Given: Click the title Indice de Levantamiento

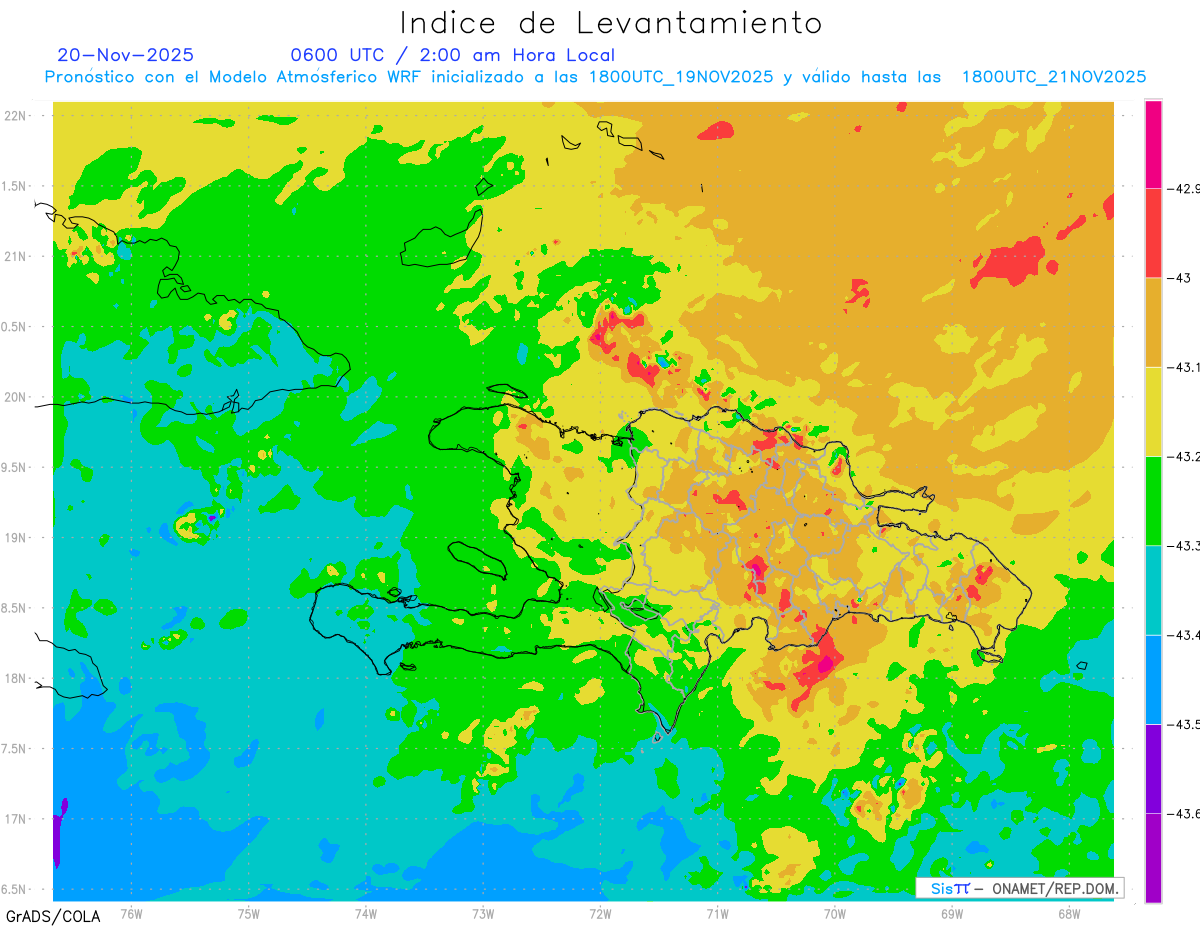Looking at the screenshot, I should coord(611,23).
